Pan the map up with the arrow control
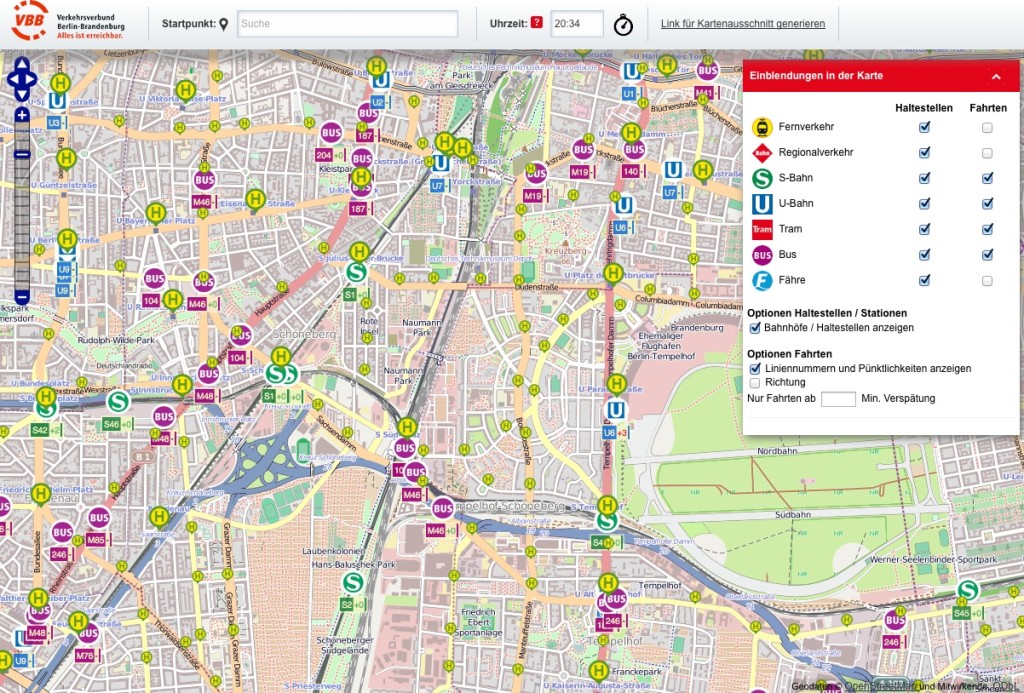Image resolution: width=1024 pixels, height=693 pixels. (22, 65)
